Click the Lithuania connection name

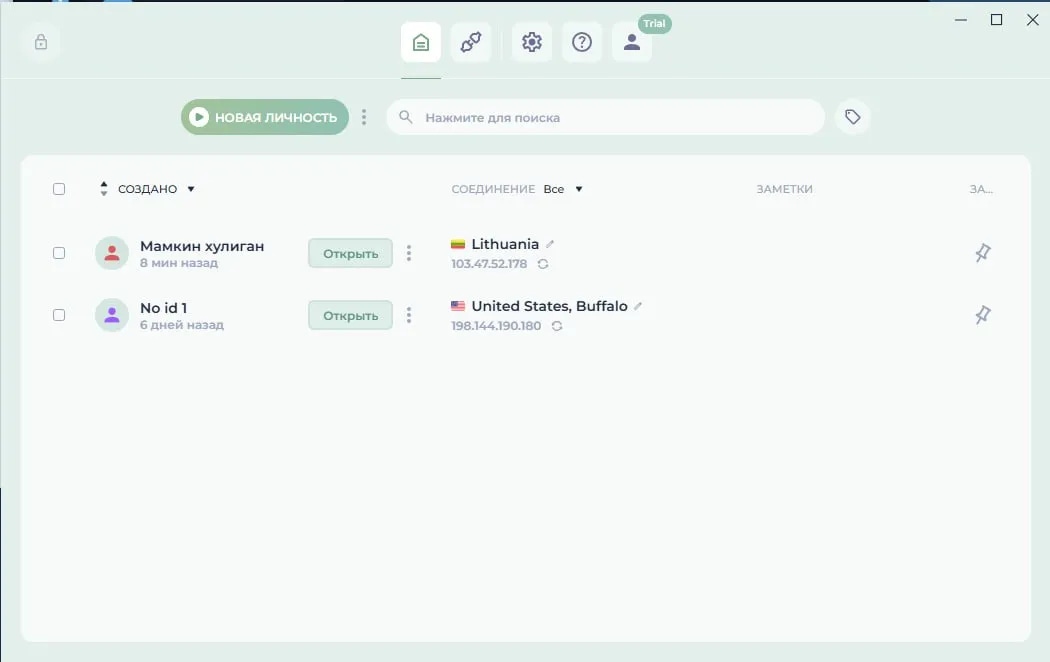505,244
